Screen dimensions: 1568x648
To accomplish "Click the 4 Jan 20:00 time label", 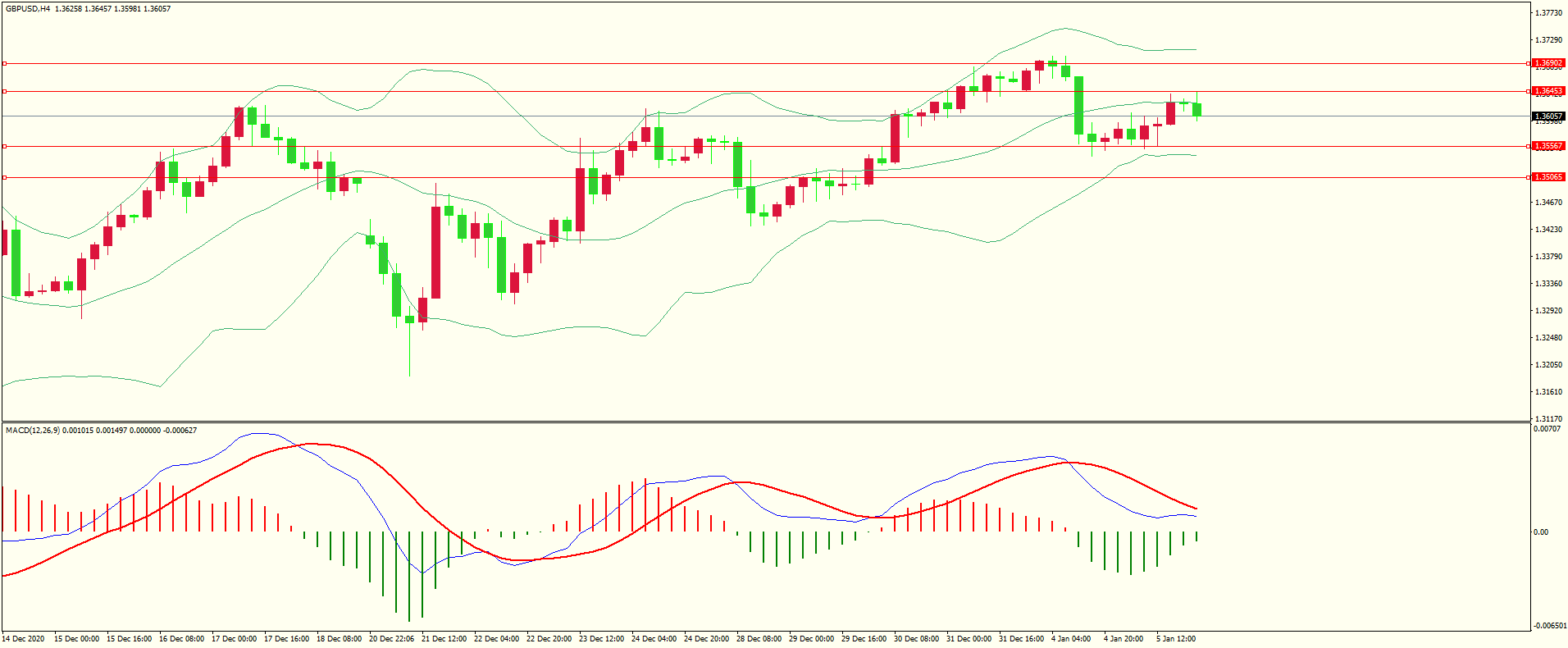I will pos(1124,639).
